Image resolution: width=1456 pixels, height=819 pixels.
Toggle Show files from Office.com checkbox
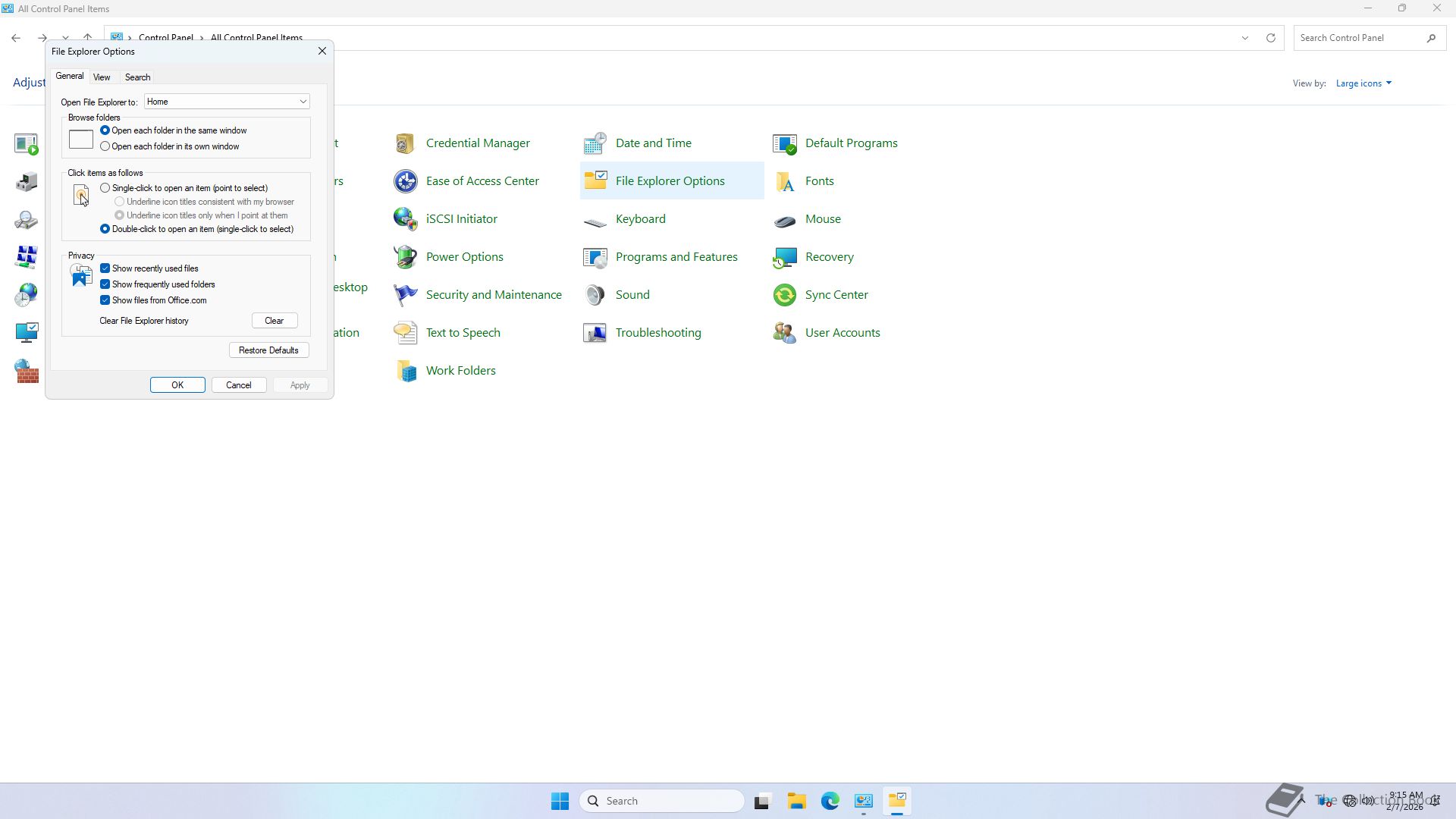point(105,300)
